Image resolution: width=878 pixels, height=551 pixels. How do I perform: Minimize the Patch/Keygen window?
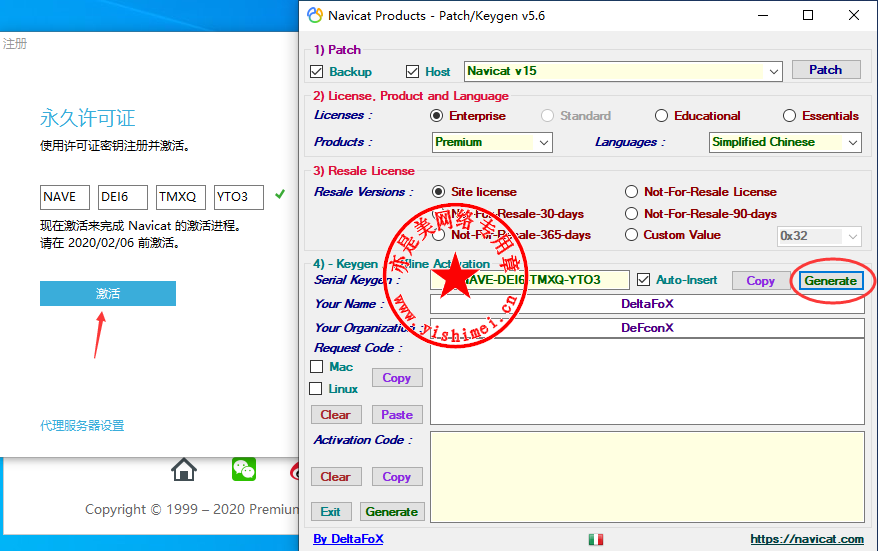(763, 15)
